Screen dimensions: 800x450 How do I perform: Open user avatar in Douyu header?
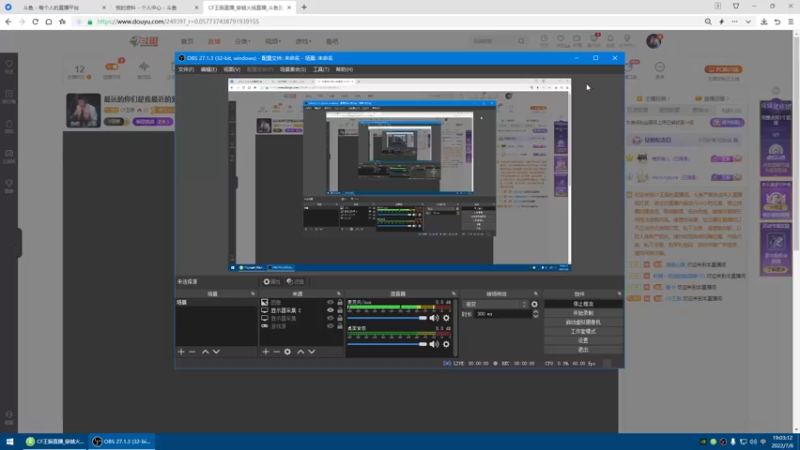click(654, 41)
